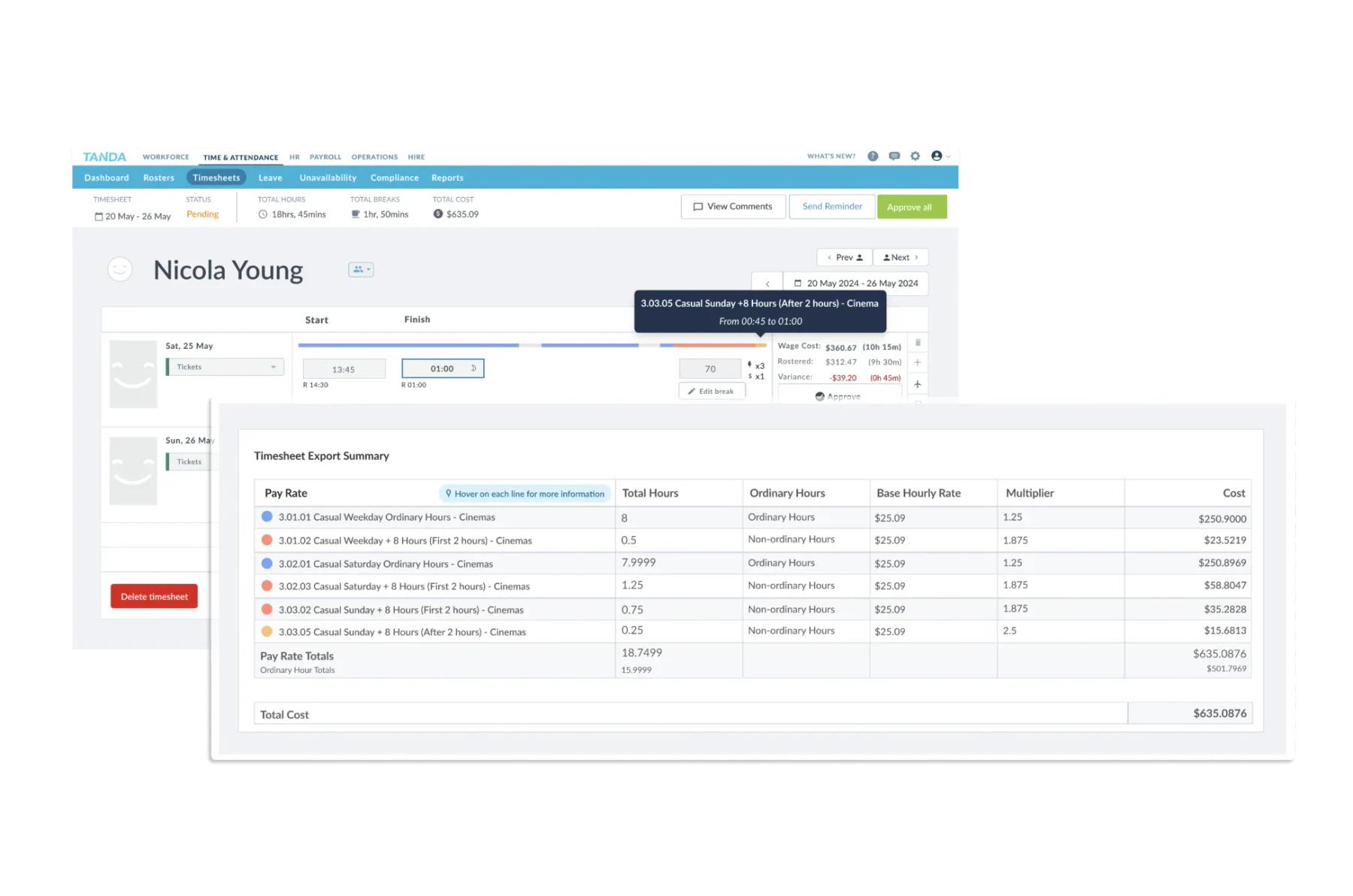
Task: Open the Compliance tab
Action: click(395, 178)
